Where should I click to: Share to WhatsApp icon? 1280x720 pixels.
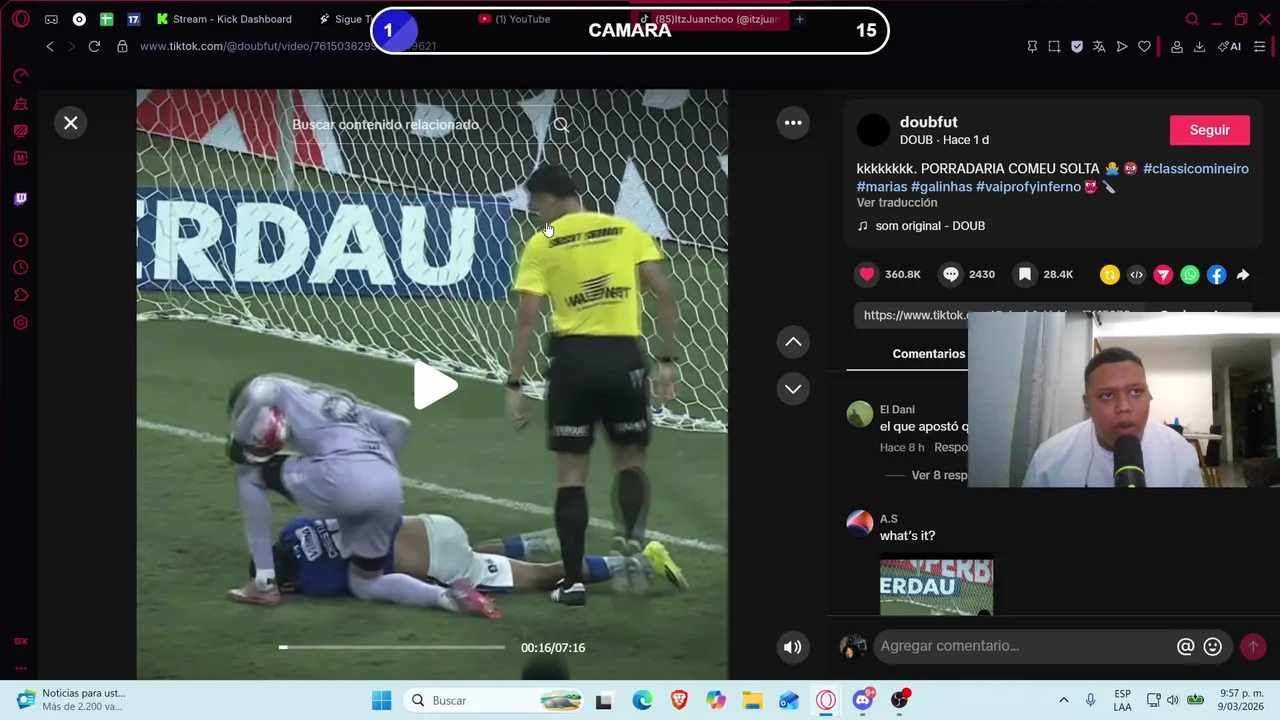pos(1190,274)
